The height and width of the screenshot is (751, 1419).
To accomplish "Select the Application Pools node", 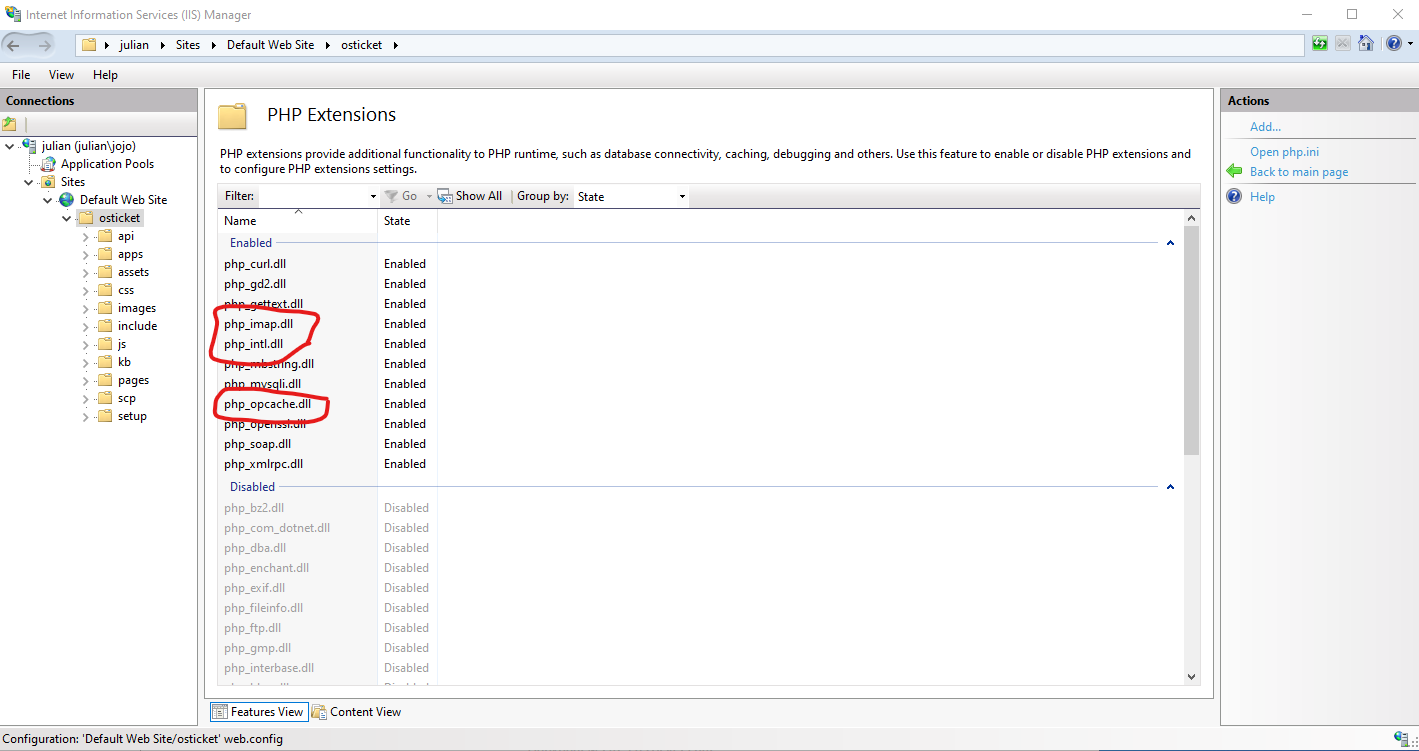I will pyautogui.click(x=107, y=164).
